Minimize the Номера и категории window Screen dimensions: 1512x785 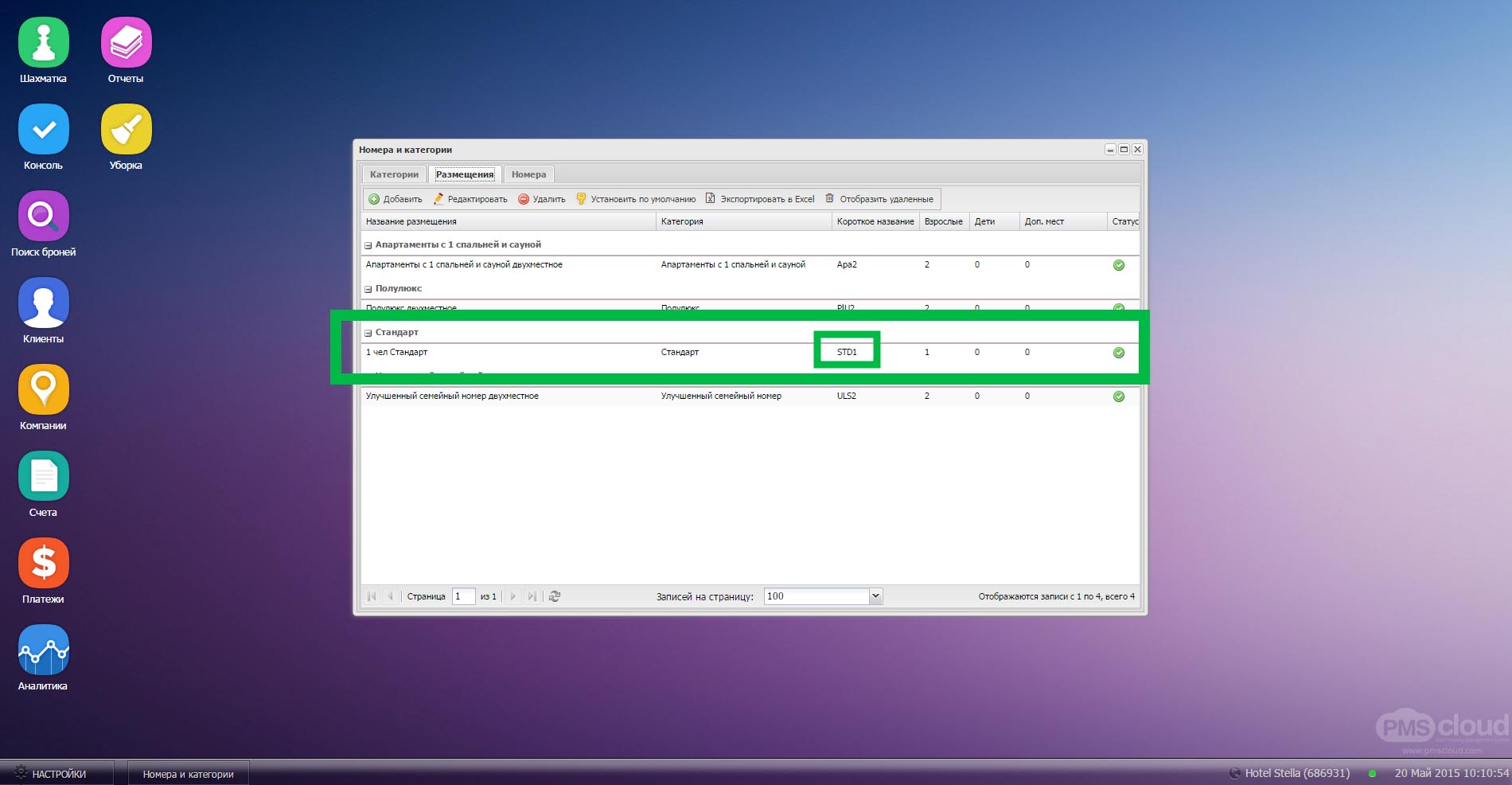(1110, 150)
